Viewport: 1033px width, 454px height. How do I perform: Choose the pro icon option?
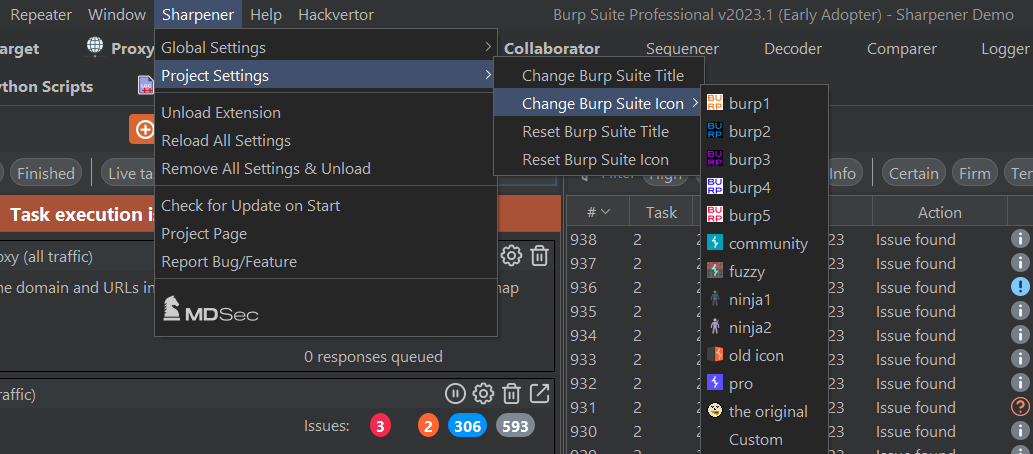pos(763,383)
